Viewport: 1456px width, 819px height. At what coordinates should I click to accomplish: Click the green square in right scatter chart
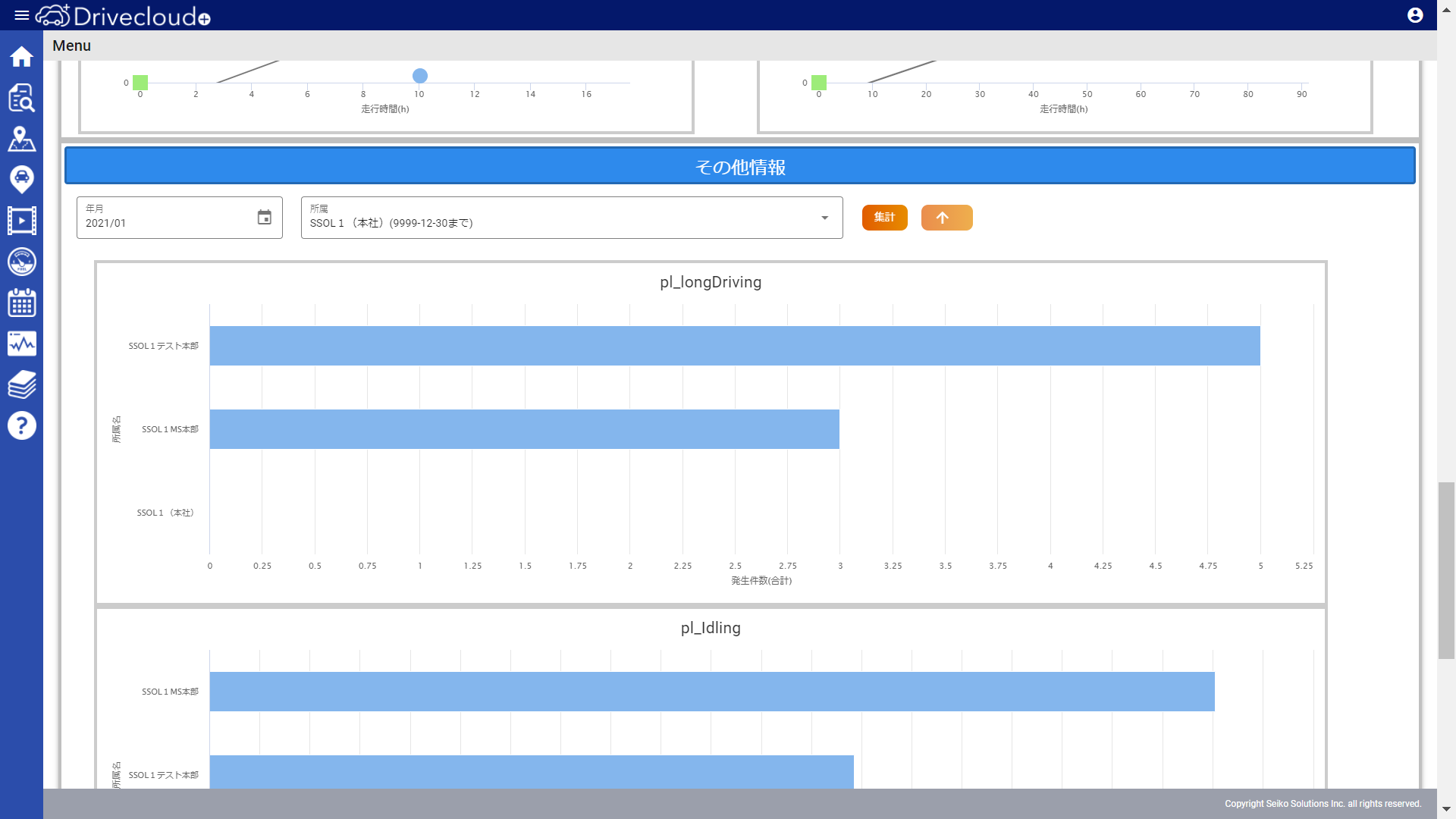[x=819, y=83]
